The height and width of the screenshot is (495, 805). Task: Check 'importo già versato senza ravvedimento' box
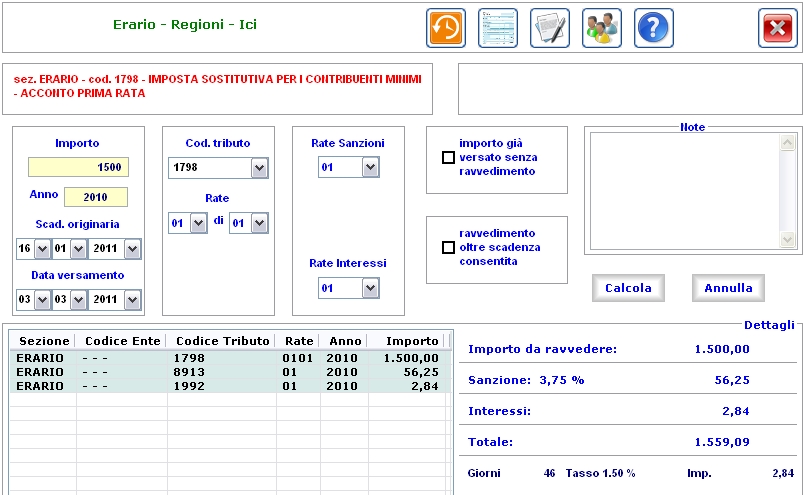[x=448, y=157]
